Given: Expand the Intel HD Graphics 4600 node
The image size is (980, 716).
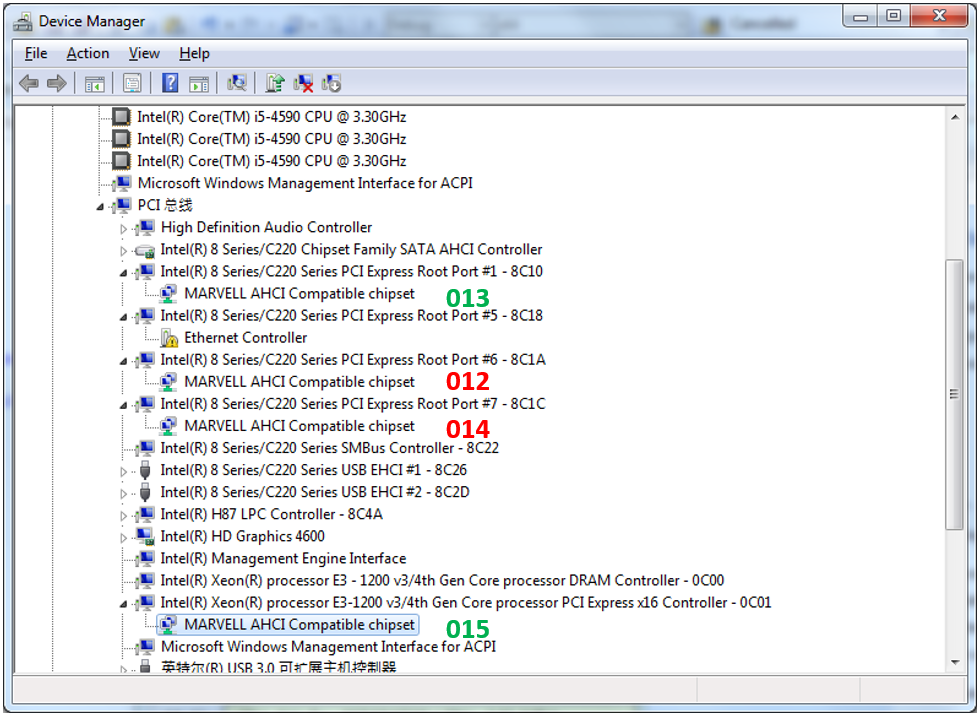Looking at the screenshot, I should [123, 538].
